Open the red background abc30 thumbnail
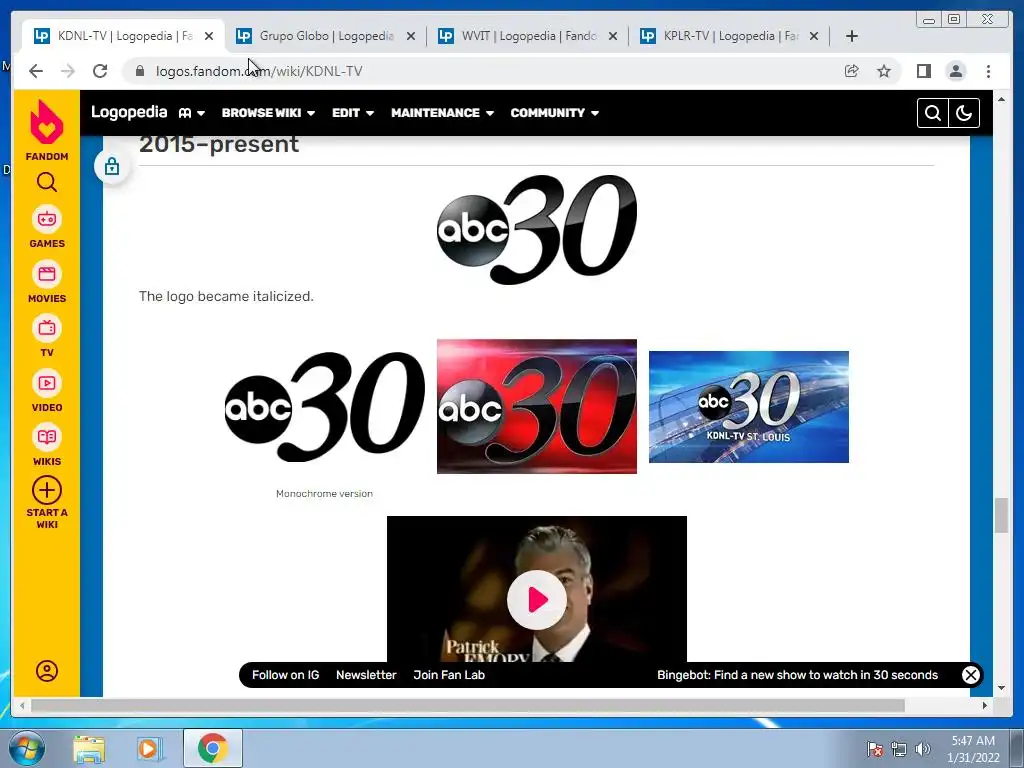Screen dimensions: 1024x768 pos(537,406)
